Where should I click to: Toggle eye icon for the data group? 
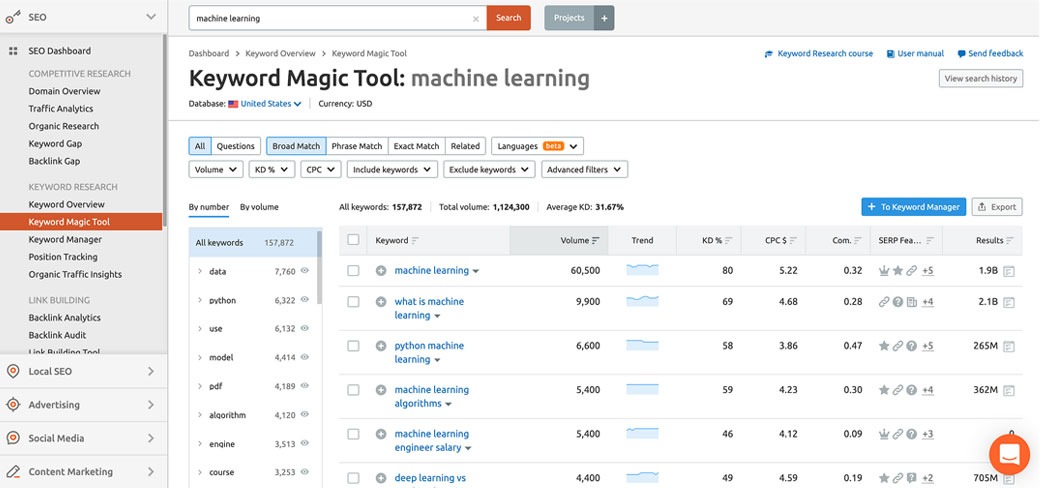[304, 271]
